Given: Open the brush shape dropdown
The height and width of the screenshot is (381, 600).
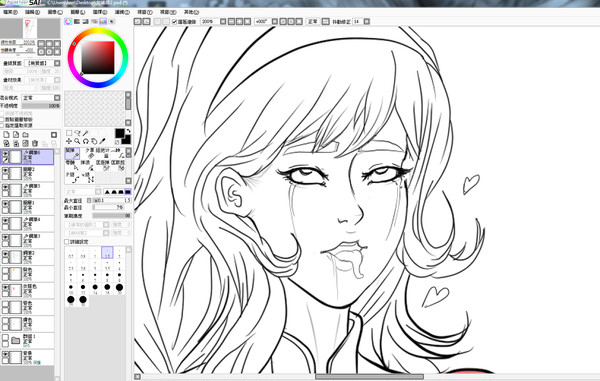Looking at the screenshot, I should click(106, 225).
